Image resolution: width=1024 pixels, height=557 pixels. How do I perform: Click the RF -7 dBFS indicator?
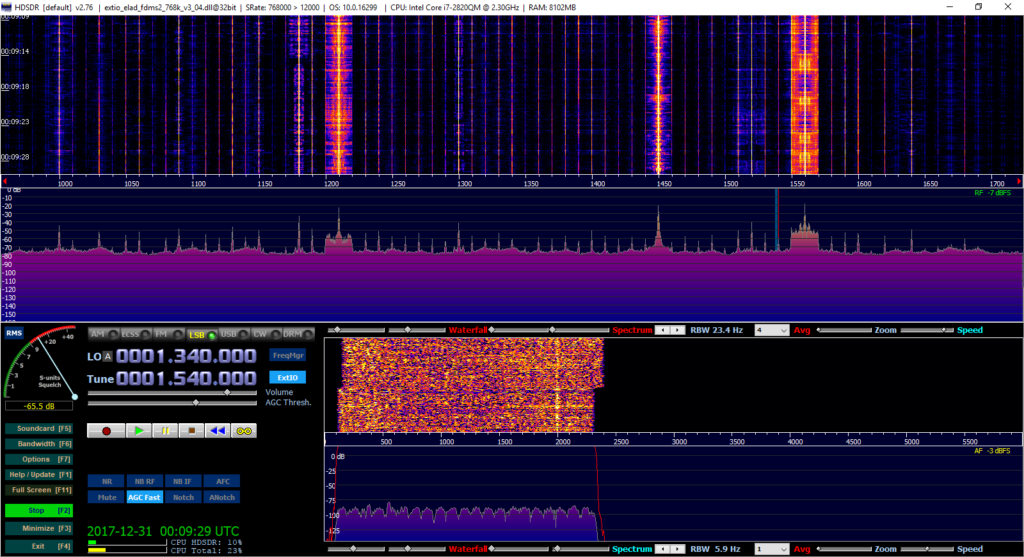coord(993,193)
